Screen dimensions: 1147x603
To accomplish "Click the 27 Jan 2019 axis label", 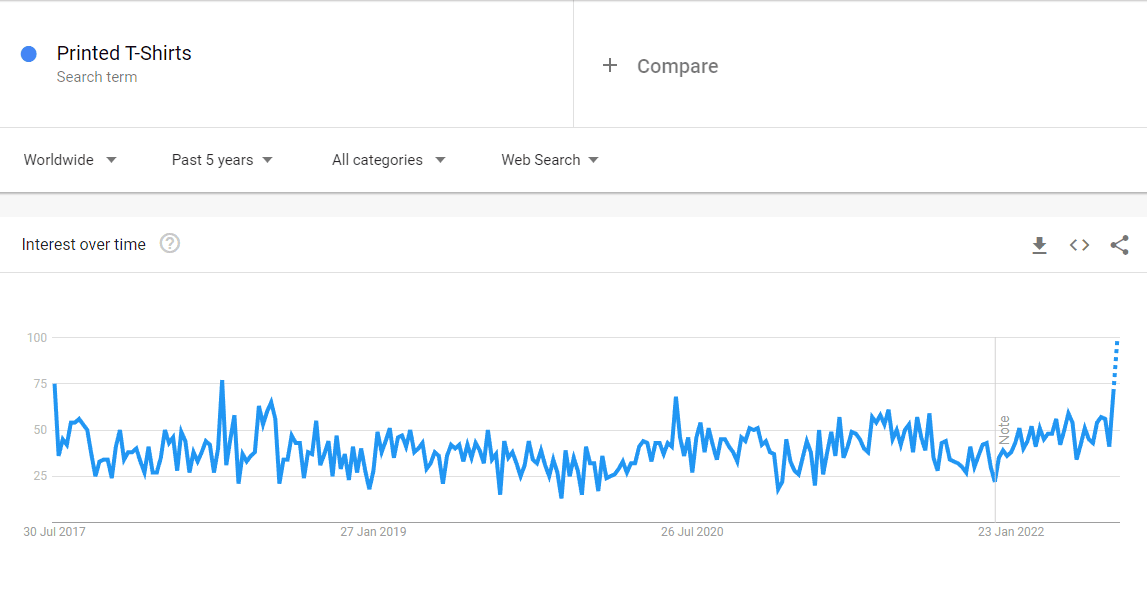I will pos(373,532).
